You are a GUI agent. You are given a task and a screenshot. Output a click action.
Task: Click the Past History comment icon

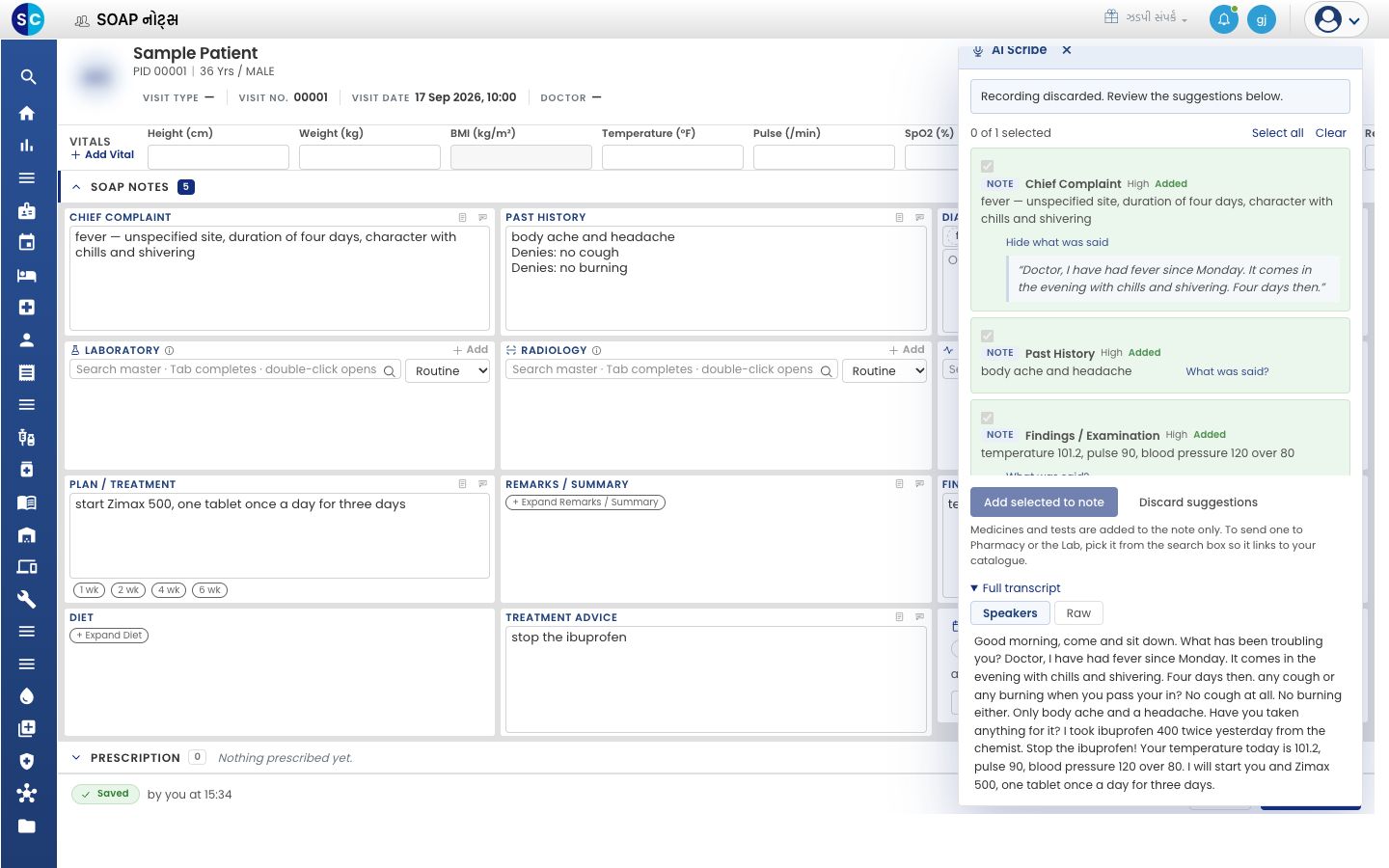pos(919,217)
